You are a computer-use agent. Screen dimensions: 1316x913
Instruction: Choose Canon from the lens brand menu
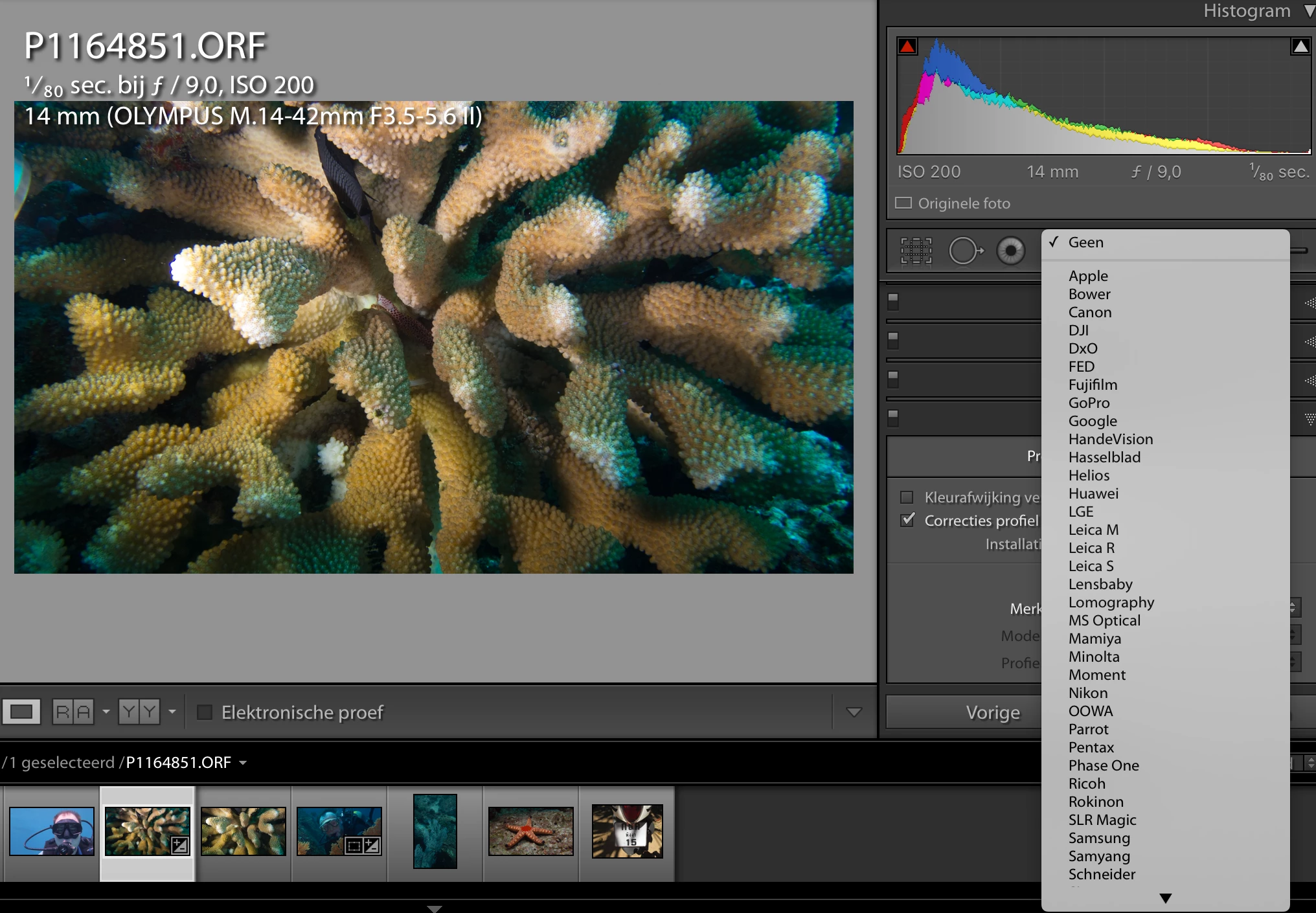tap(1090, 312)
